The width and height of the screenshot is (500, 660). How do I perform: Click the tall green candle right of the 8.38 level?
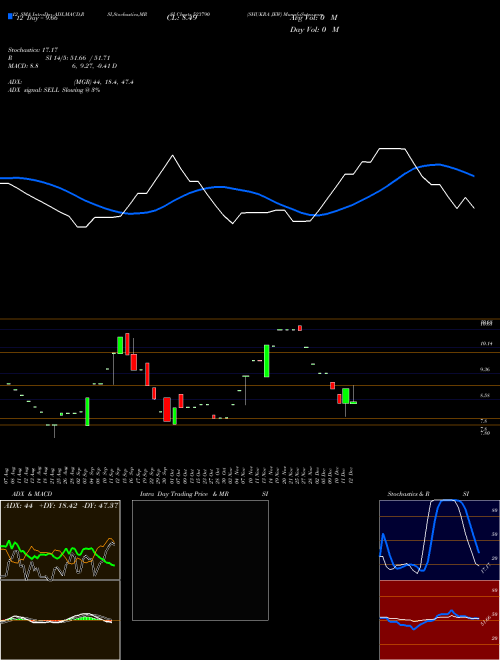tap(346, 396)
